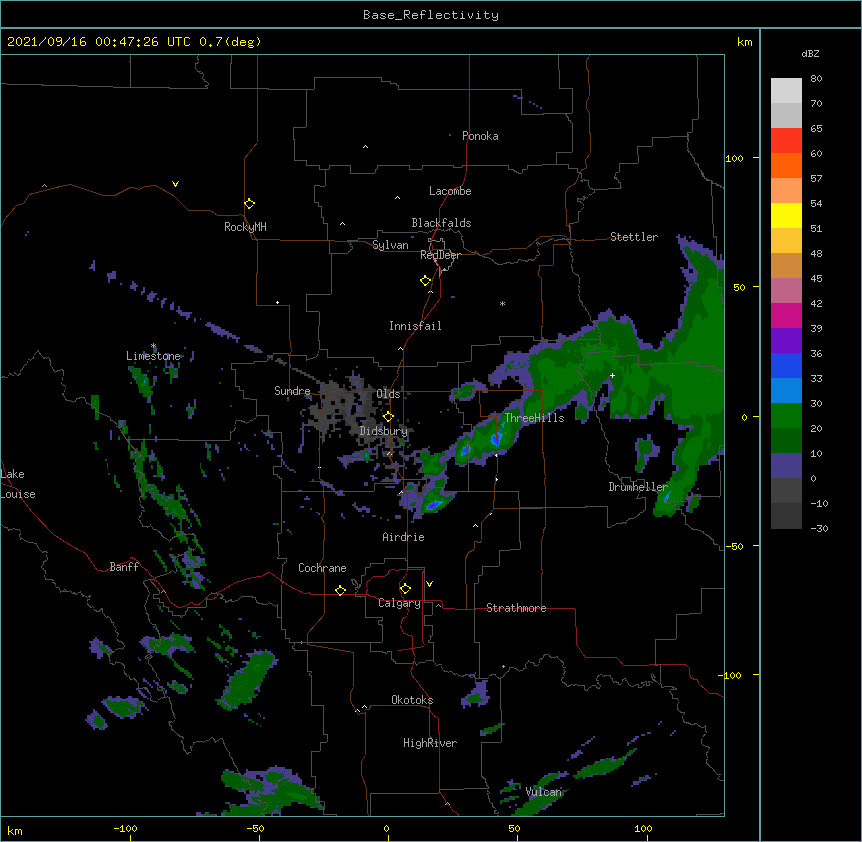Click the 80 dBZ light gray swatch
The height and width of the screenshot is (842, 862).
click(x=786, y=91)
